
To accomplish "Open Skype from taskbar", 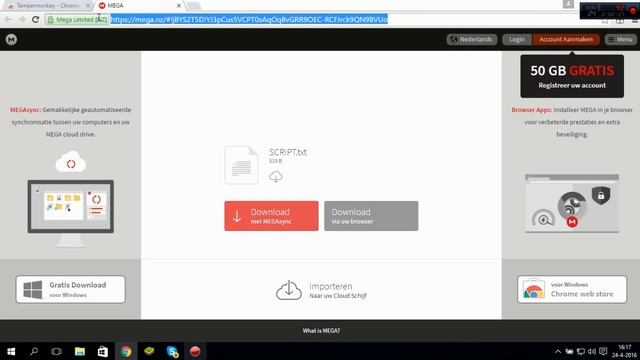I will (172, 351).
